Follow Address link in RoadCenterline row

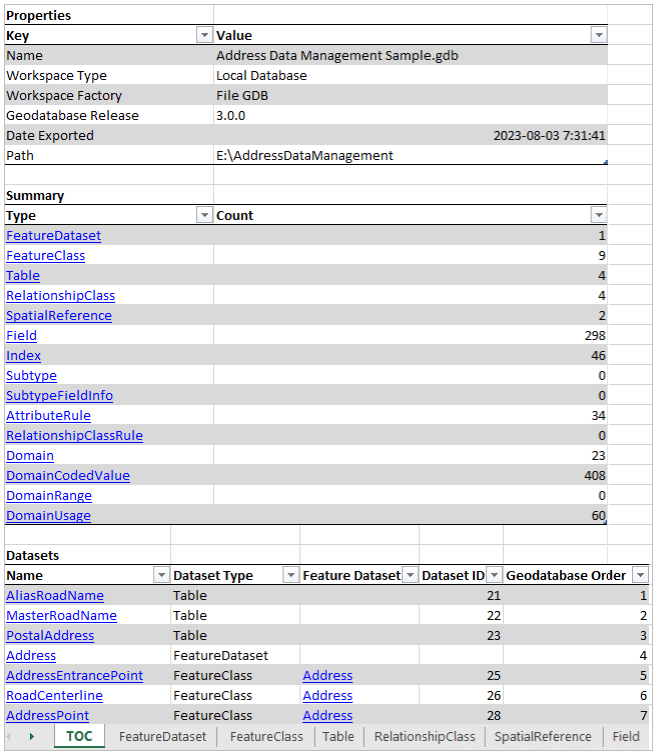point(328,696)
